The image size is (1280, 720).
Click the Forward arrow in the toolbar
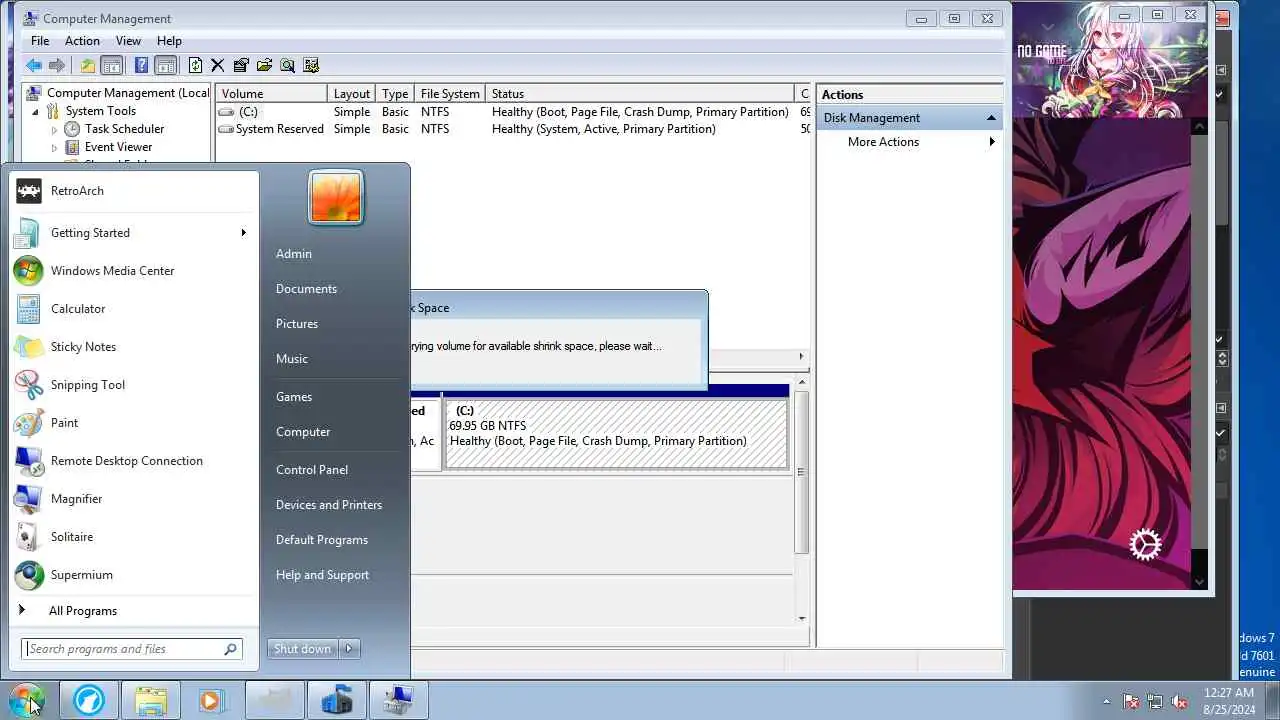[57, 65]
